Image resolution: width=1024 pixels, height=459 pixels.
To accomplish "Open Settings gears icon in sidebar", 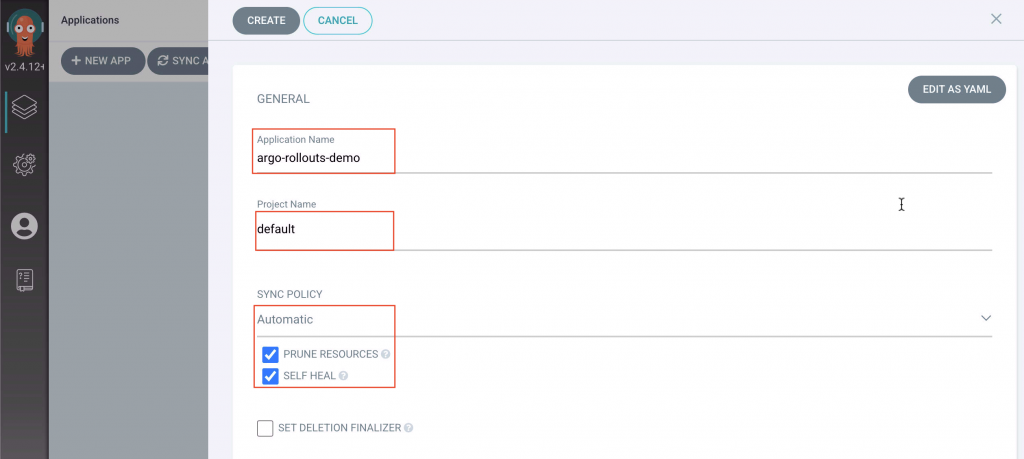I will (24, 165).
